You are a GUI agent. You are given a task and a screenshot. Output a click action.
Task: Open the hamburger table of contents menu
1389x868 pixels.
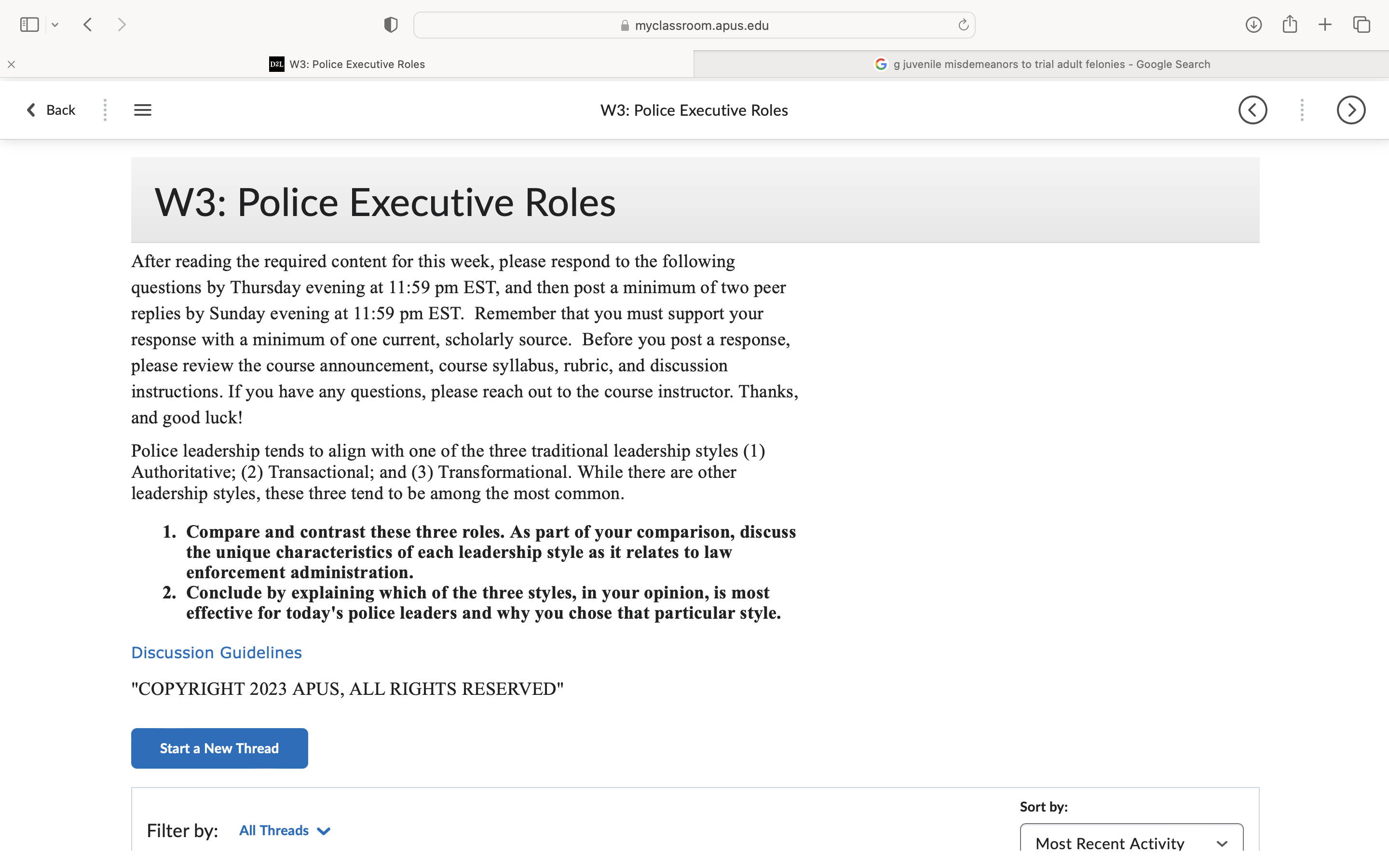[x=143, y=109]
